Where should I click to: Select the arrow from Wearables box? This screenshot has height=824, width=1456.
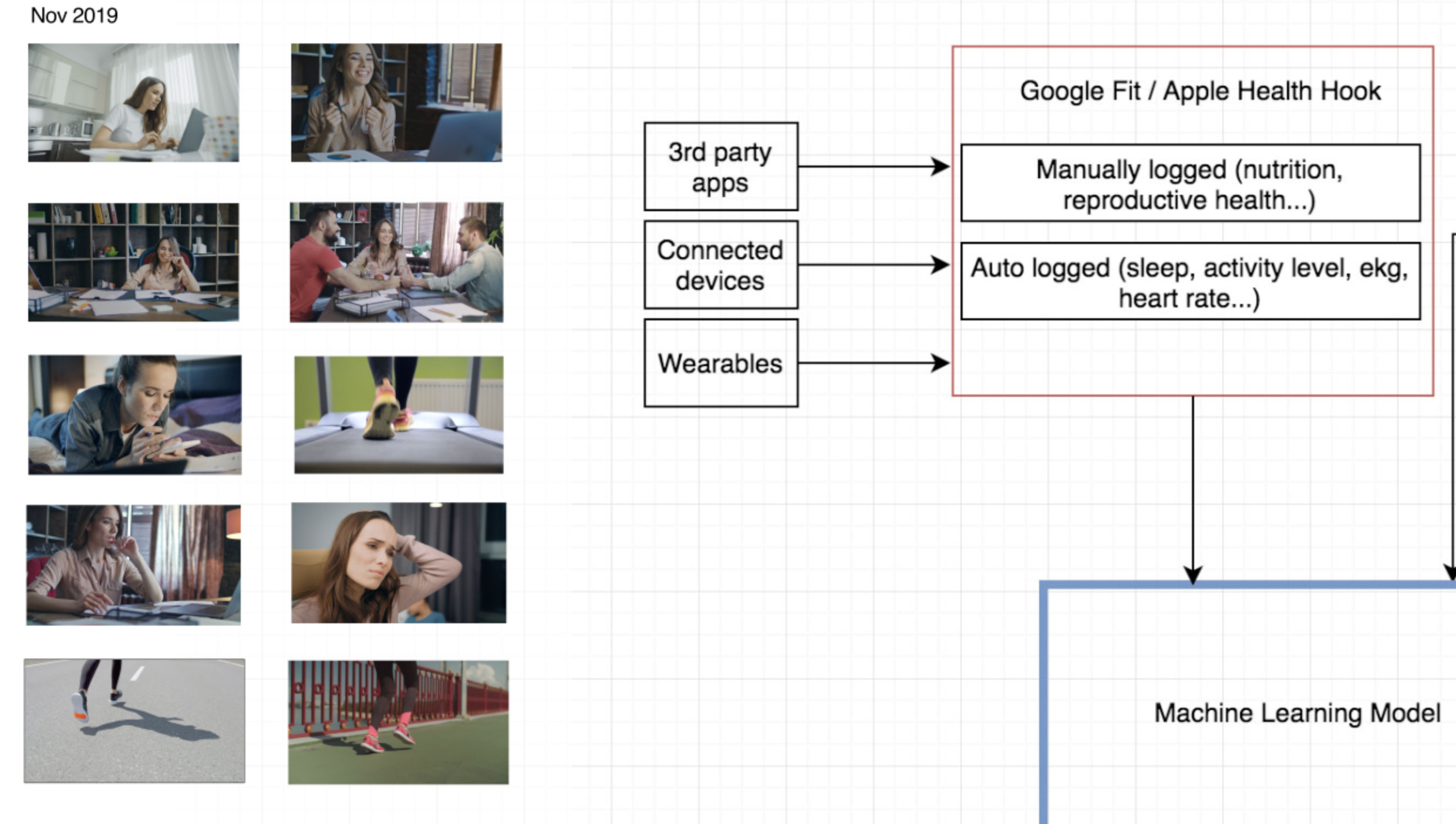pyautogui.click(x=874, y=363)
